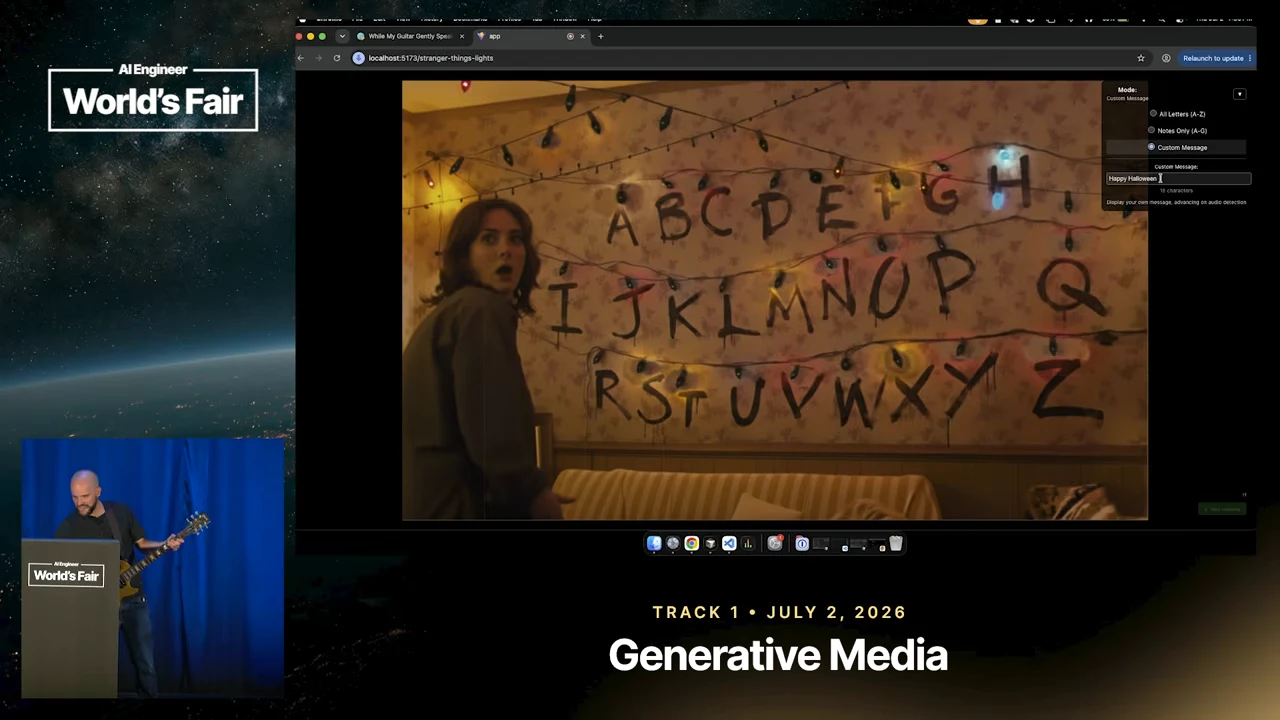Collapse the Mode panel with the arrow button

point(1239,94)
